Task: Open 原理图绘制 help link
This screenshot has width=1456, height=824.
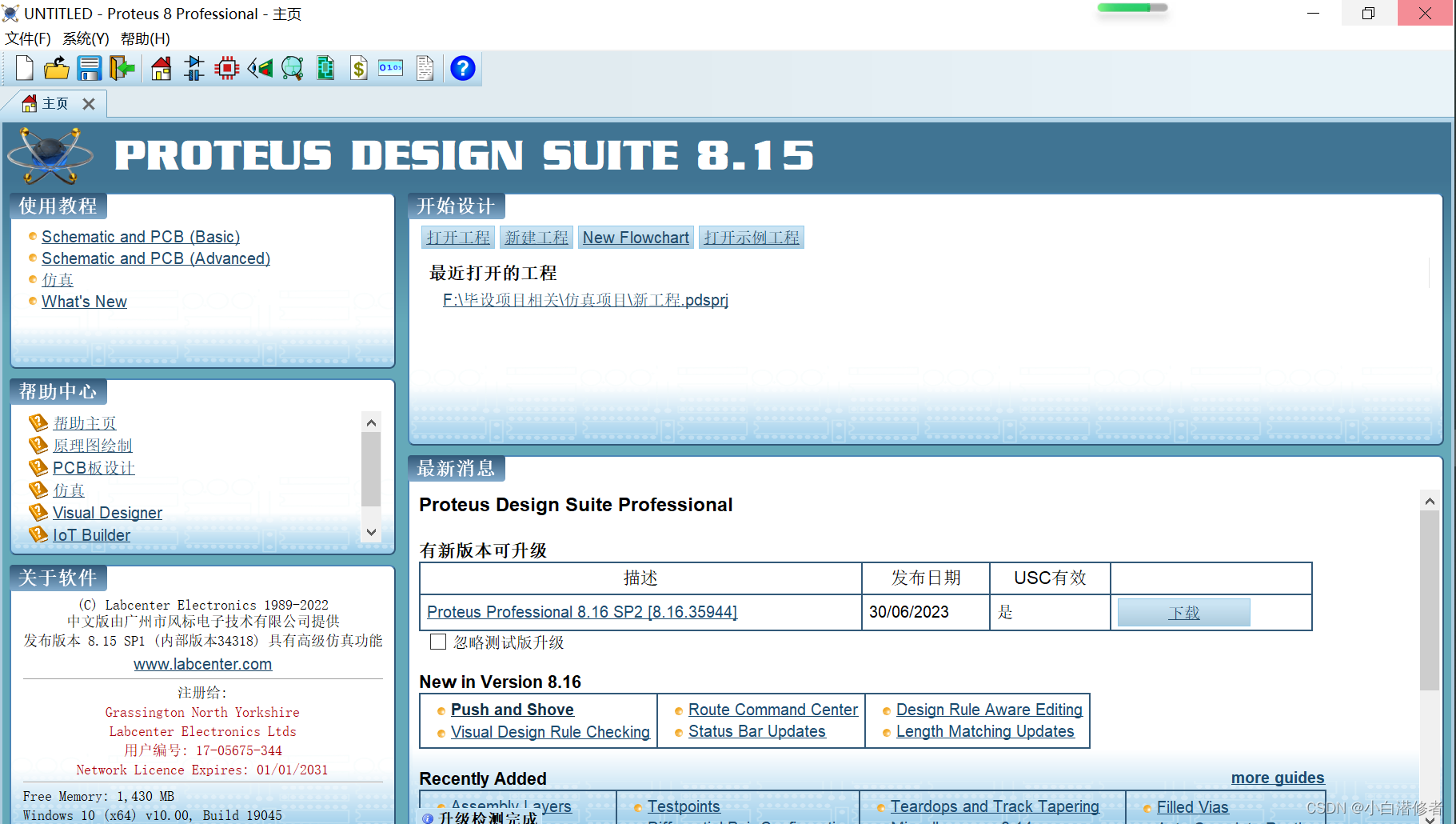Action: coord(93,446)
